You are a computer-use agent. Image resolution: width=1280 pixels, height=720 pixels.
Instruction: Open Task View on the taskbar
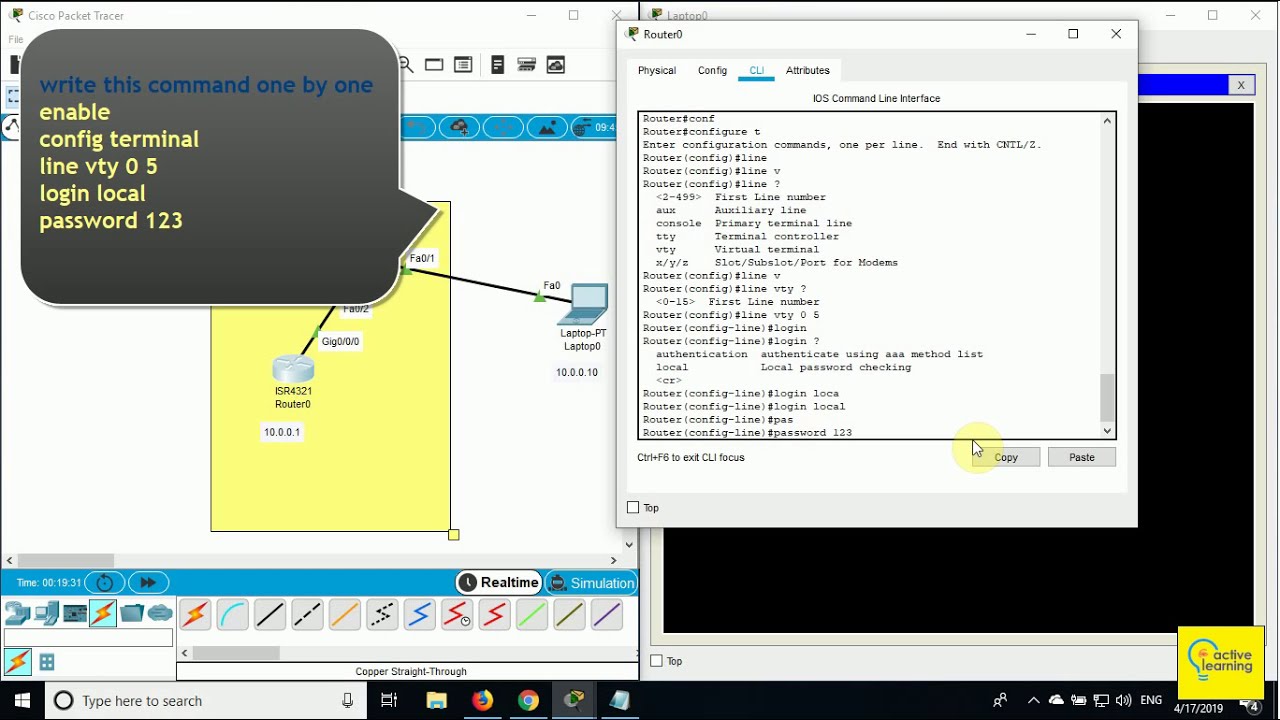pyautogui.click(x=389, y=701)
